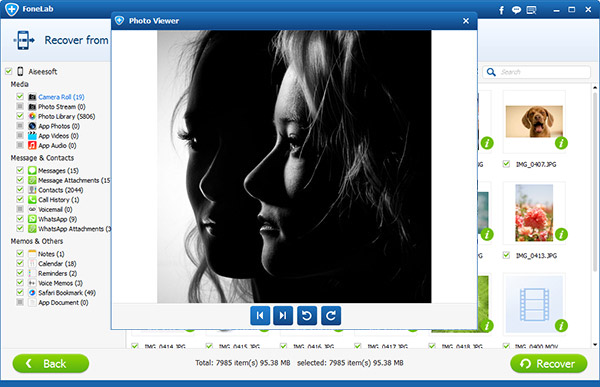Screen dimensions: 600x387
Task: Uncheck the Notes checkbox
Action: pos(20,253)
